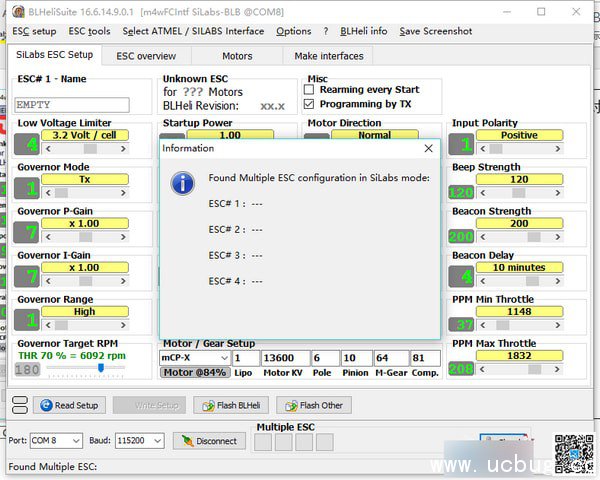Select the first Multiple ESC box
Viewport: 600px width, 480px height.
(x=262, y=441)
